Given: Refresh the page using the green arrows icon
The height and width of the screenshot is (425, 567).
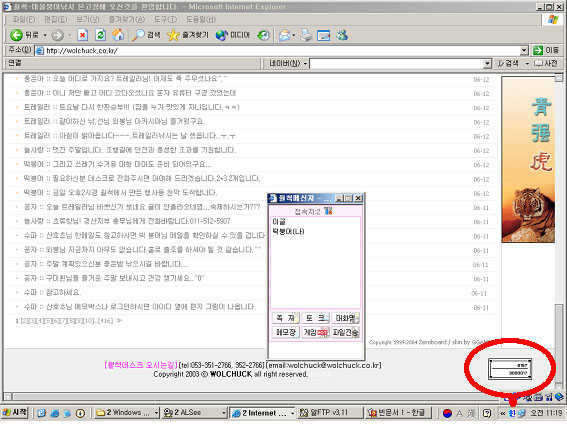Looking at the screenshot, I should pos(100,35).
